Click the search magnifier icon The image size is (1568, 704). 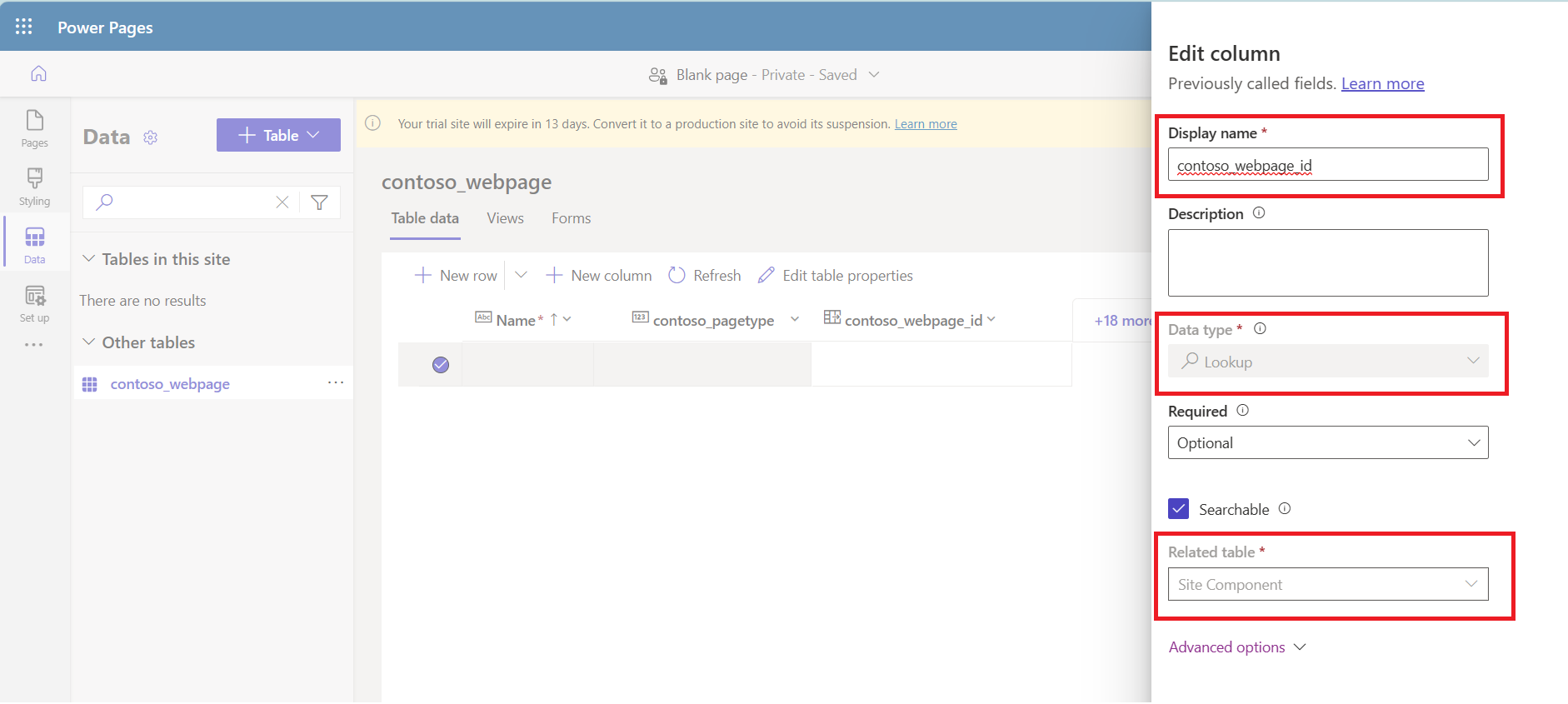tap(105, 202)
